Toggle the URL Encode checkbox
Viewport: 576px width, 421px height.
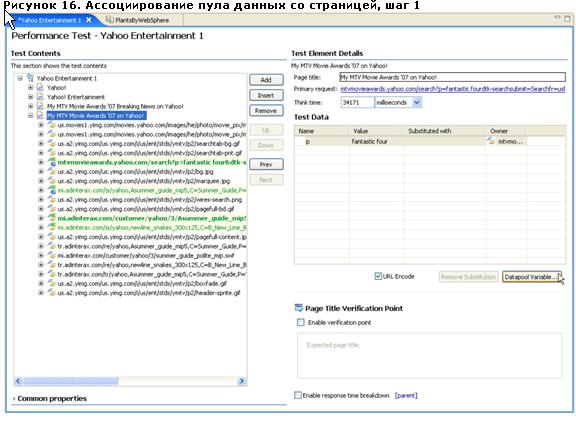click(x=378, y=276)
